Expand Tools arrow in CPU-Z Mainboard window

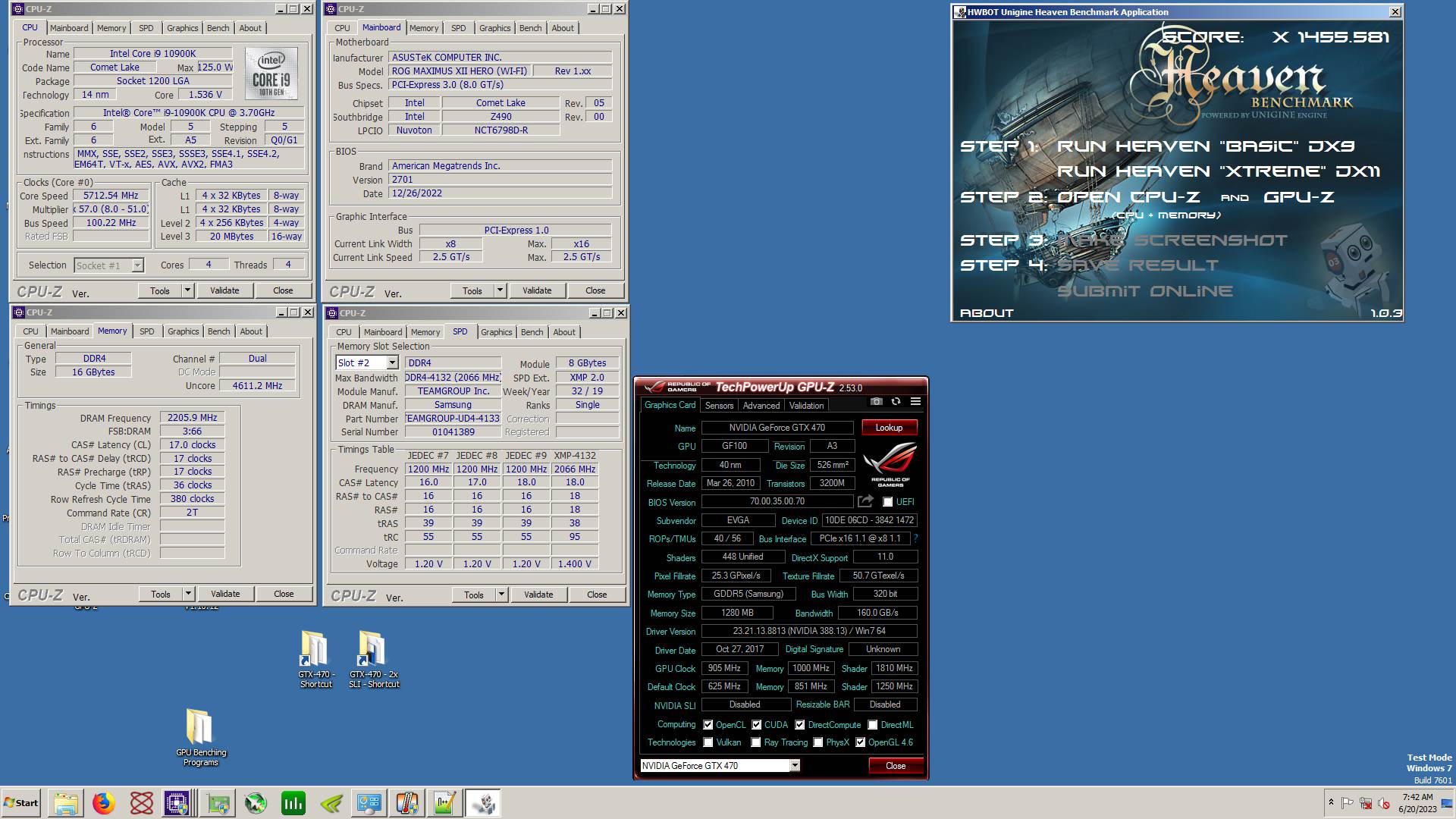click(x=500, y=290)
